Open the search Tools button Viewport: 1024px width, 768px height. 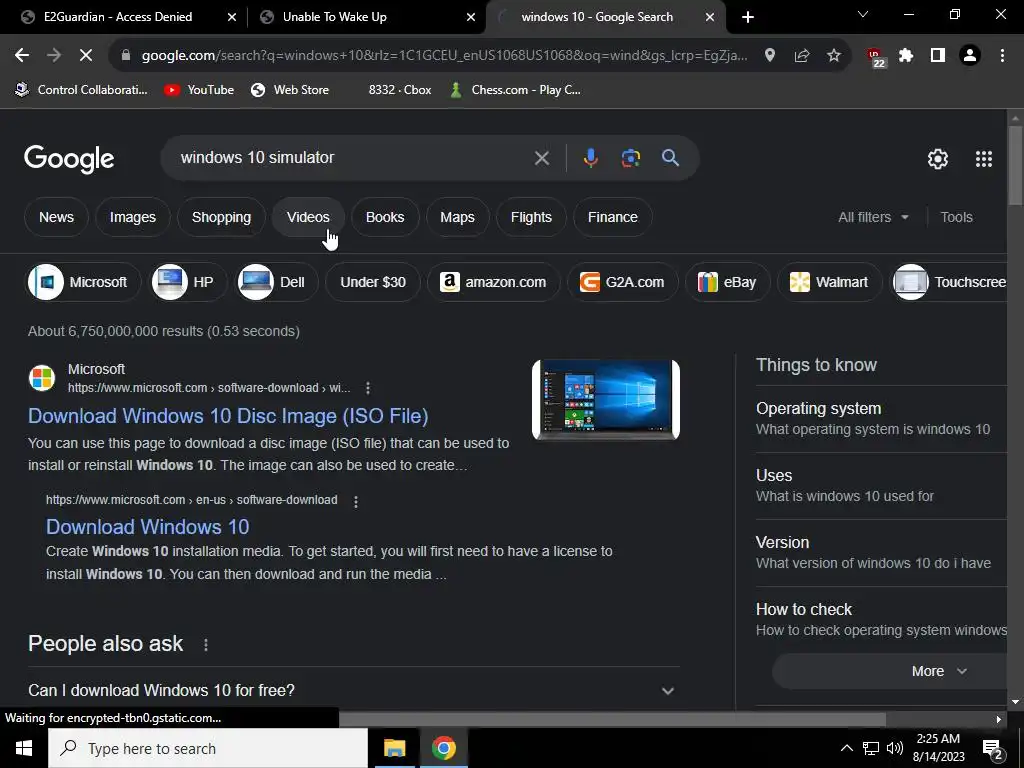956,217
